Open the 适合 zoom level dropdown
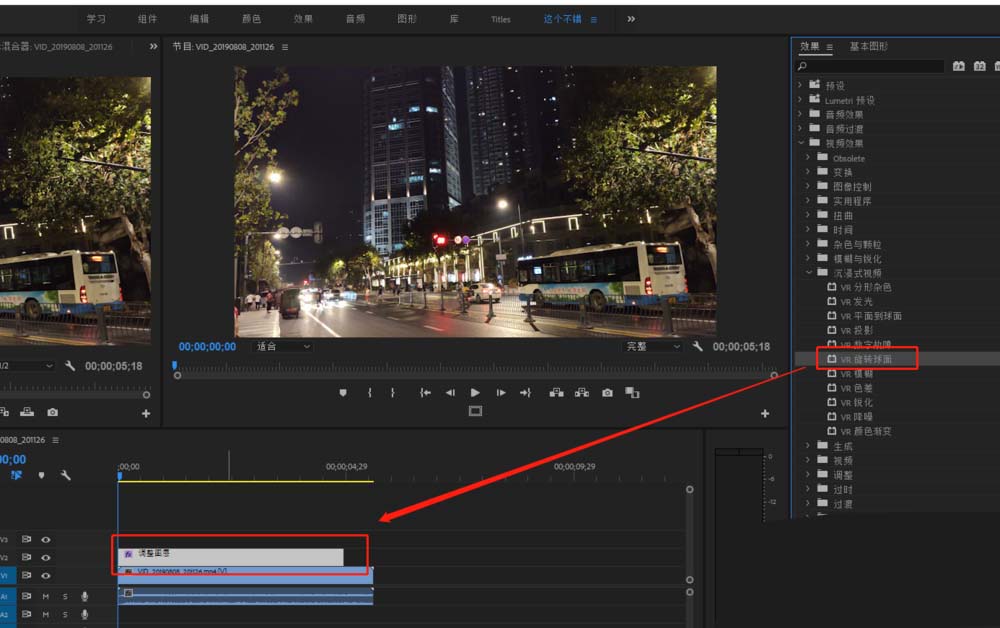 point(283,347)
